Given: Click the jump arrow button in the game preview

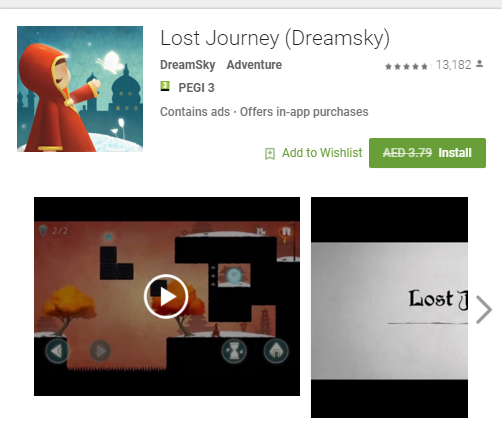Looking at the screenshot, I should [276, 351].
